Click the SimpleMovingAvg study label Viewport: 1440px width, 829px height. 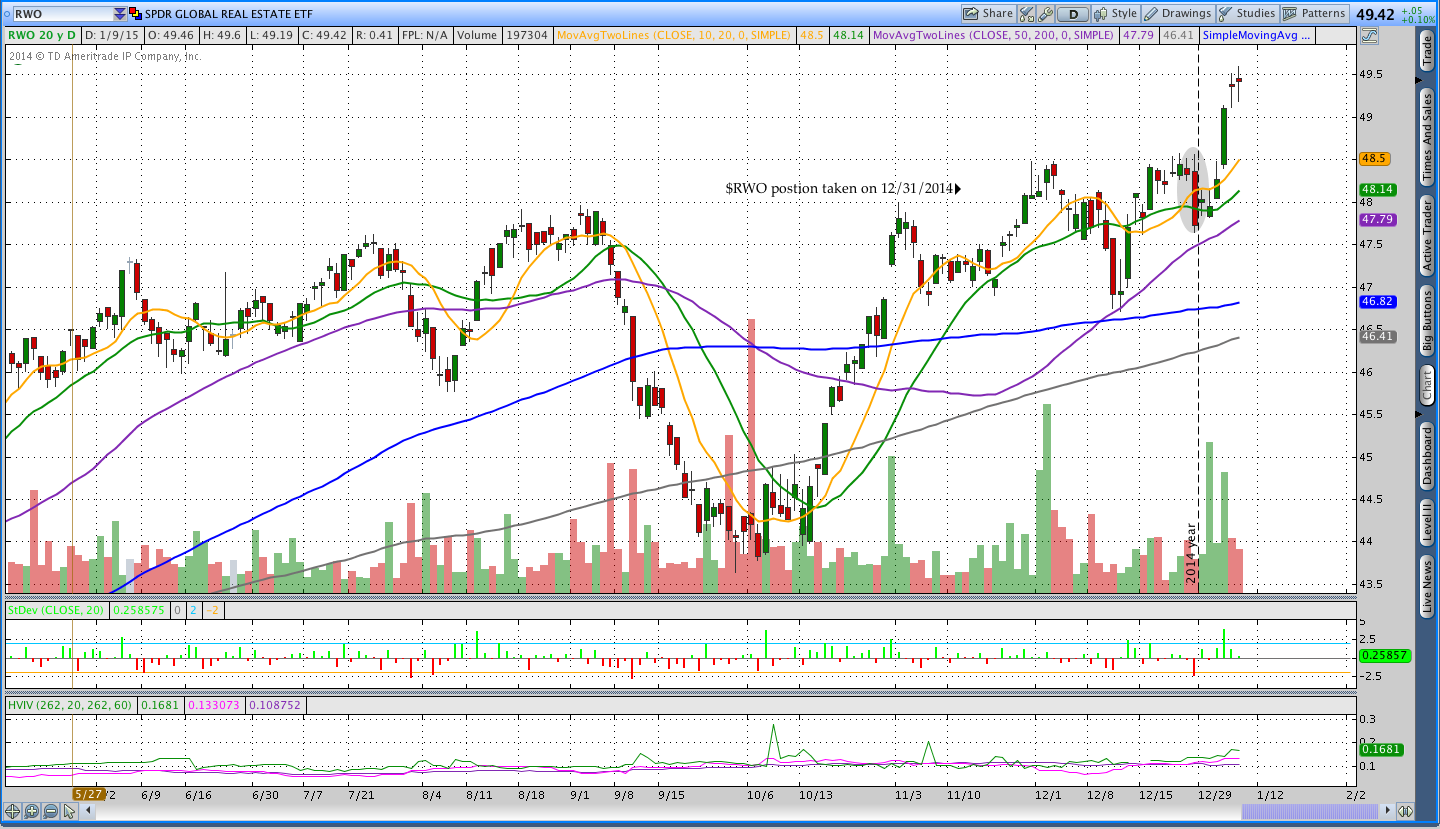coord(1257,35)
